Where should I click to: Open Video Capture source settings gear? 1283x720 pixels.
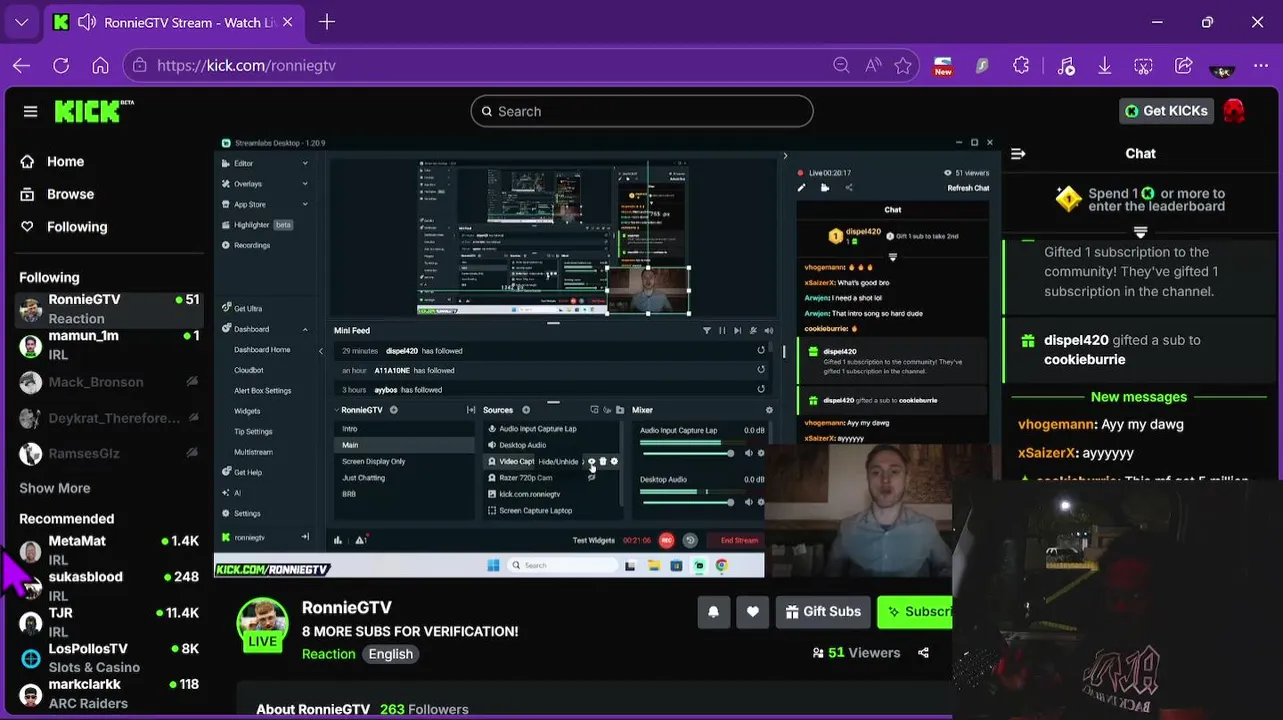coord(614,461)
